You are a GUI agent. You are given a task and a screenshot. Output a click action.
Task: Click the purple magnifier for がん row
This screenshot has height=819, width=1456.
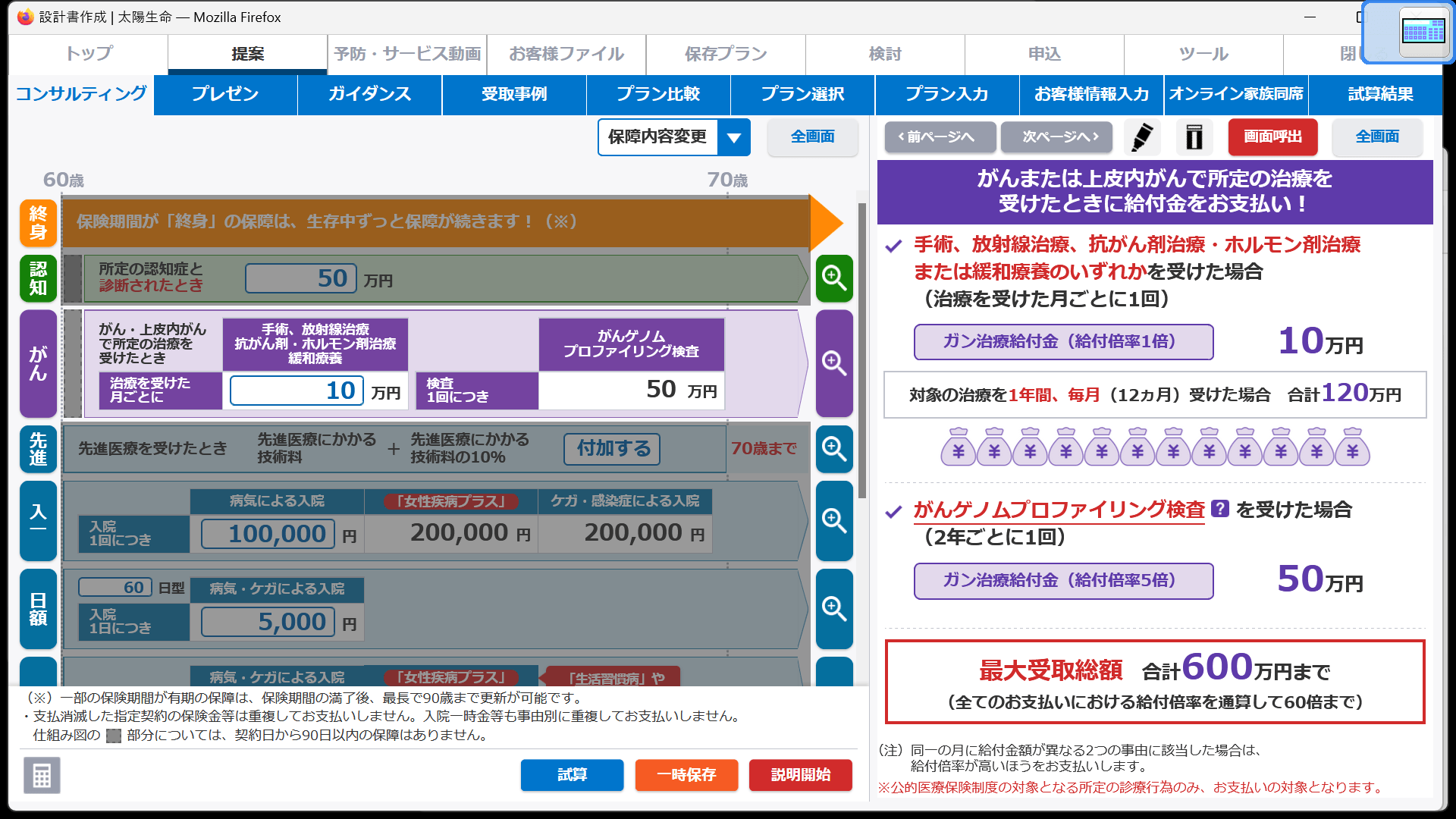[834, 363]
